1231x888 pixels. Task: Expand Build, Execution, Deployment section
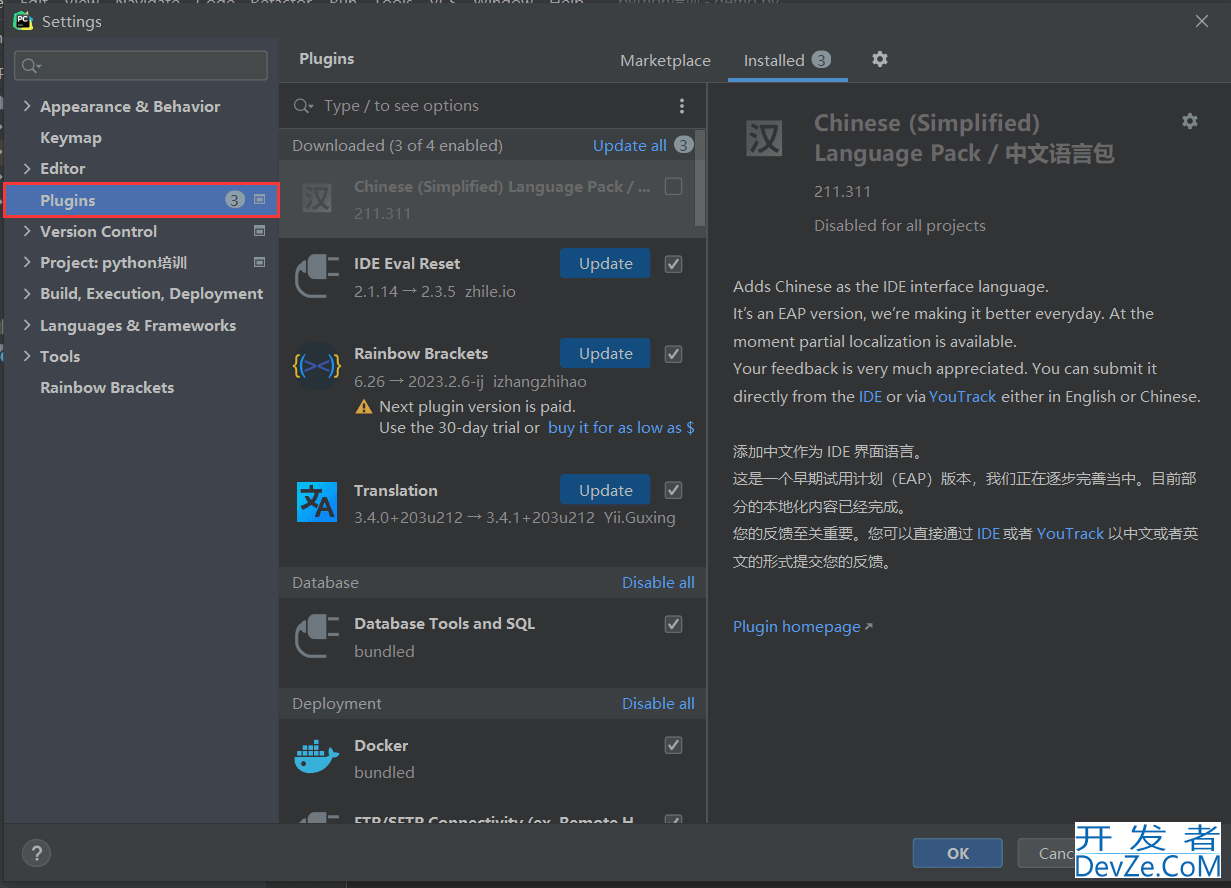click(27, 294)
